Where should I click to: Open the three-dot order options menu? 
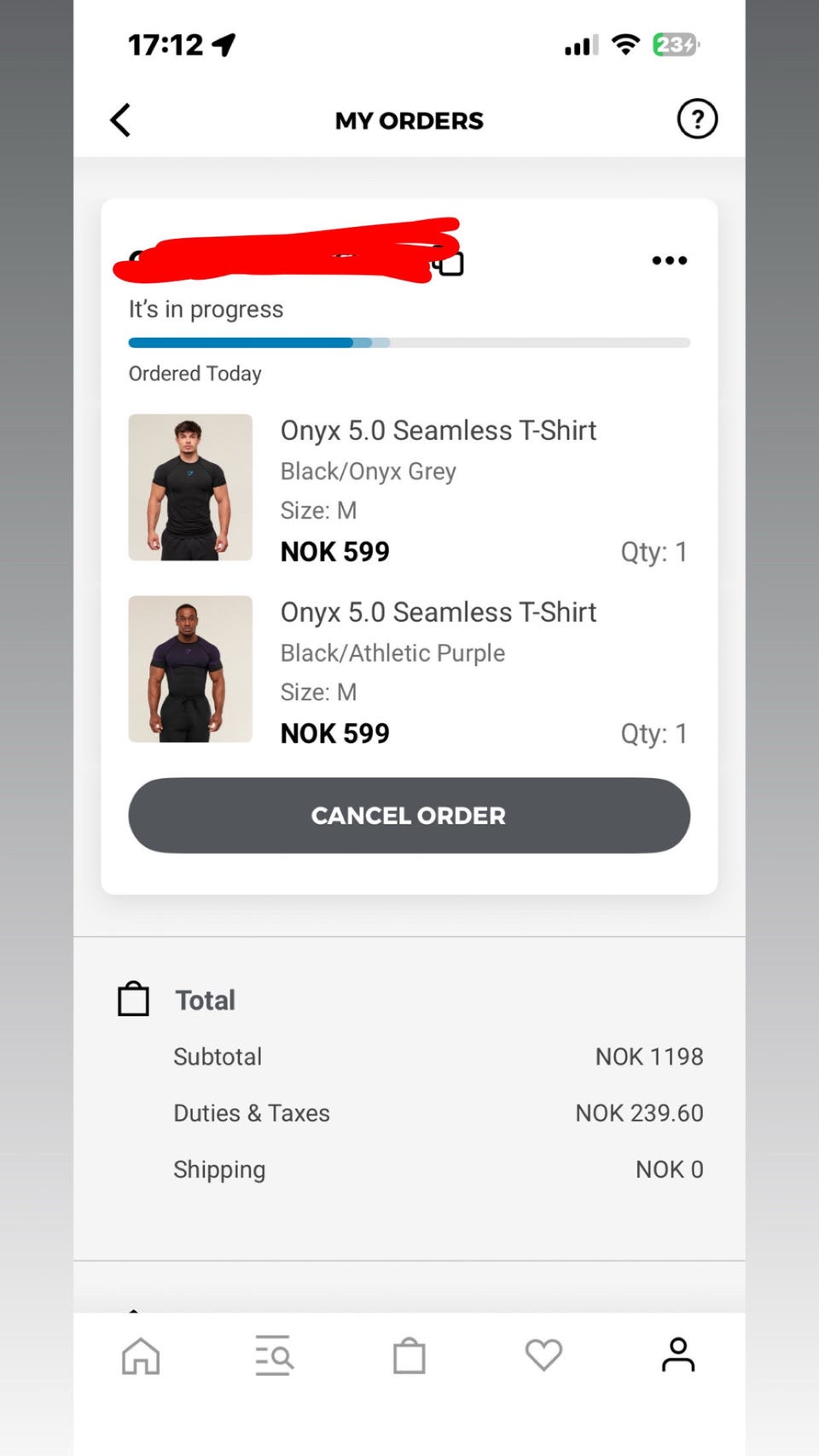point(670,260)
